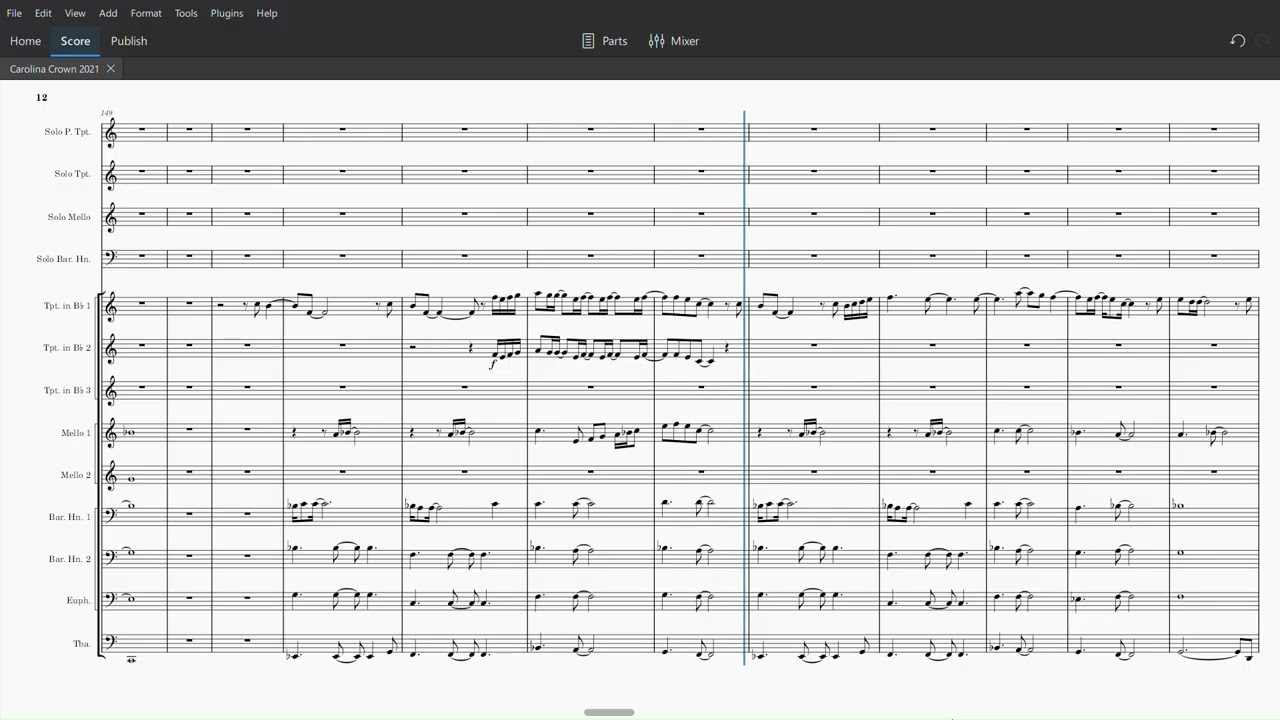Select the Solo Bar. Hn. staff label

tap(64, 259)
